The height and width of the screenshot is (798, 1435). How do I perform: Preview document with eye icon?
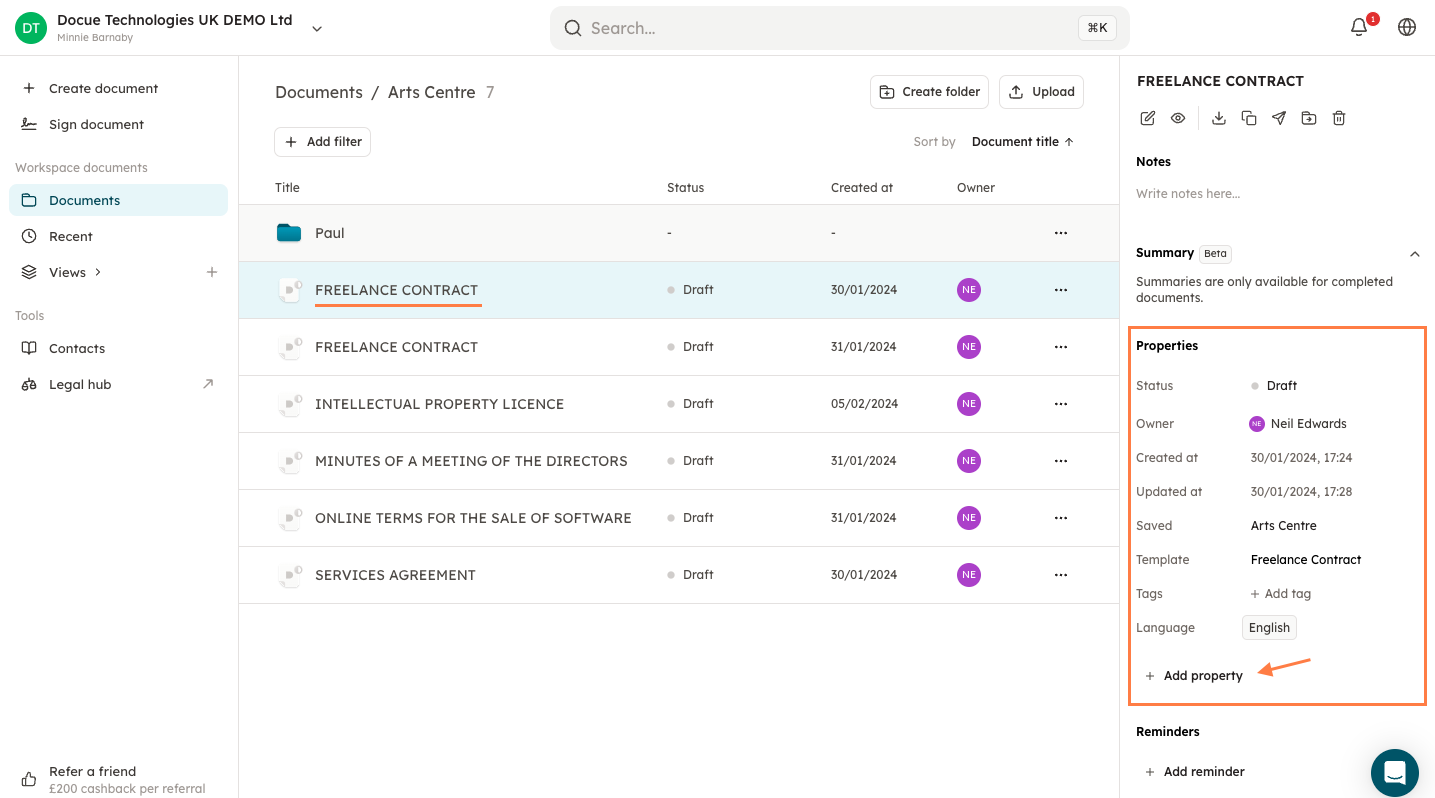pos(1178,118)
